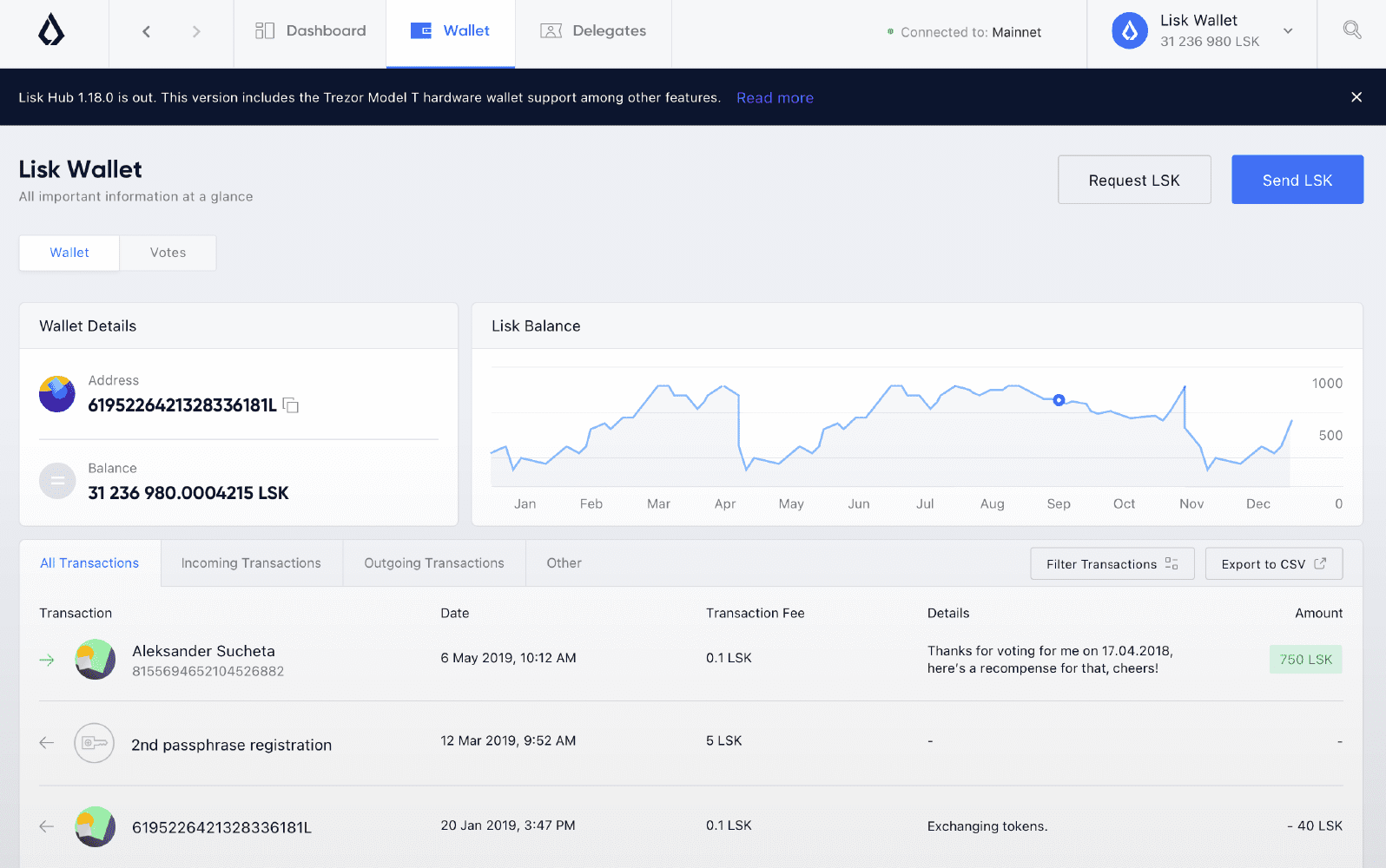Click the 'Exchanging tokens.' details text
The height and width of the screenshot is (868, 1386).
click(x=987, y=826)
